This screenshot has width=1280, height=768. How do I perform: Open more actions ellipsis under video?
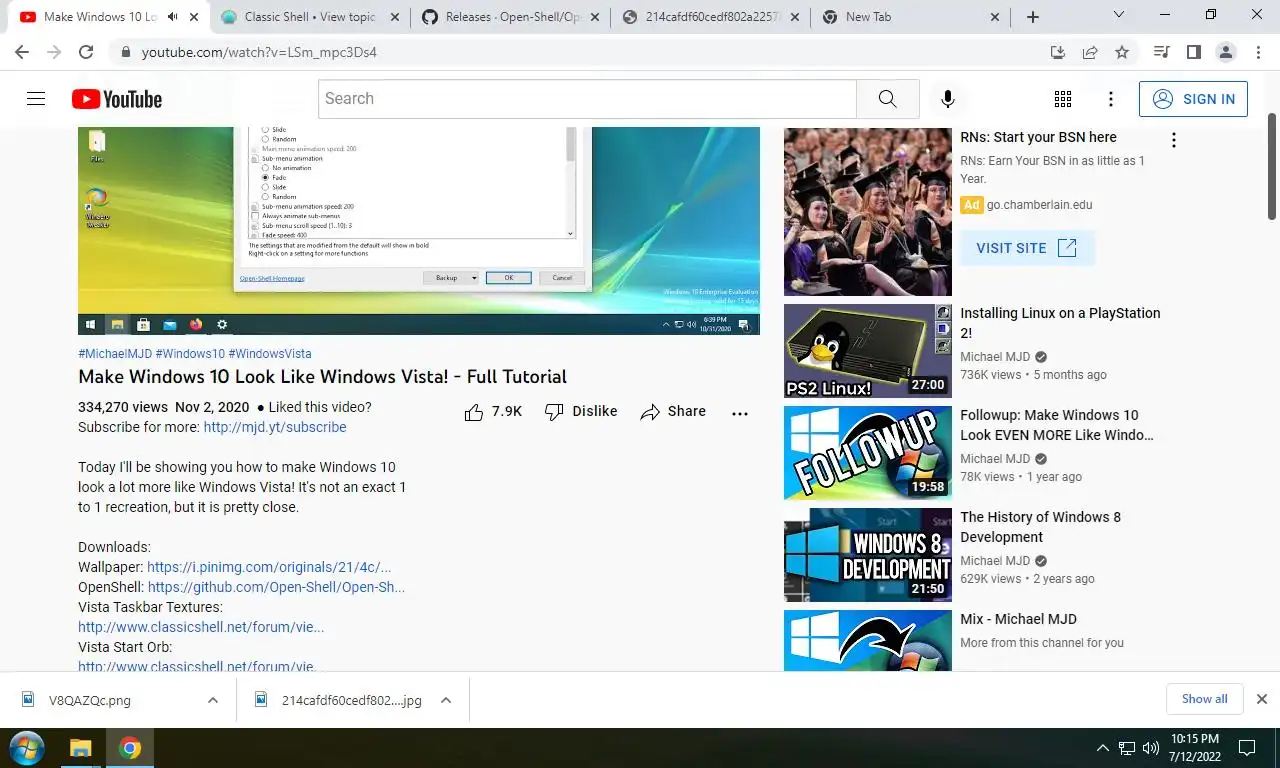pyautogui.click(x=740, y=413)
